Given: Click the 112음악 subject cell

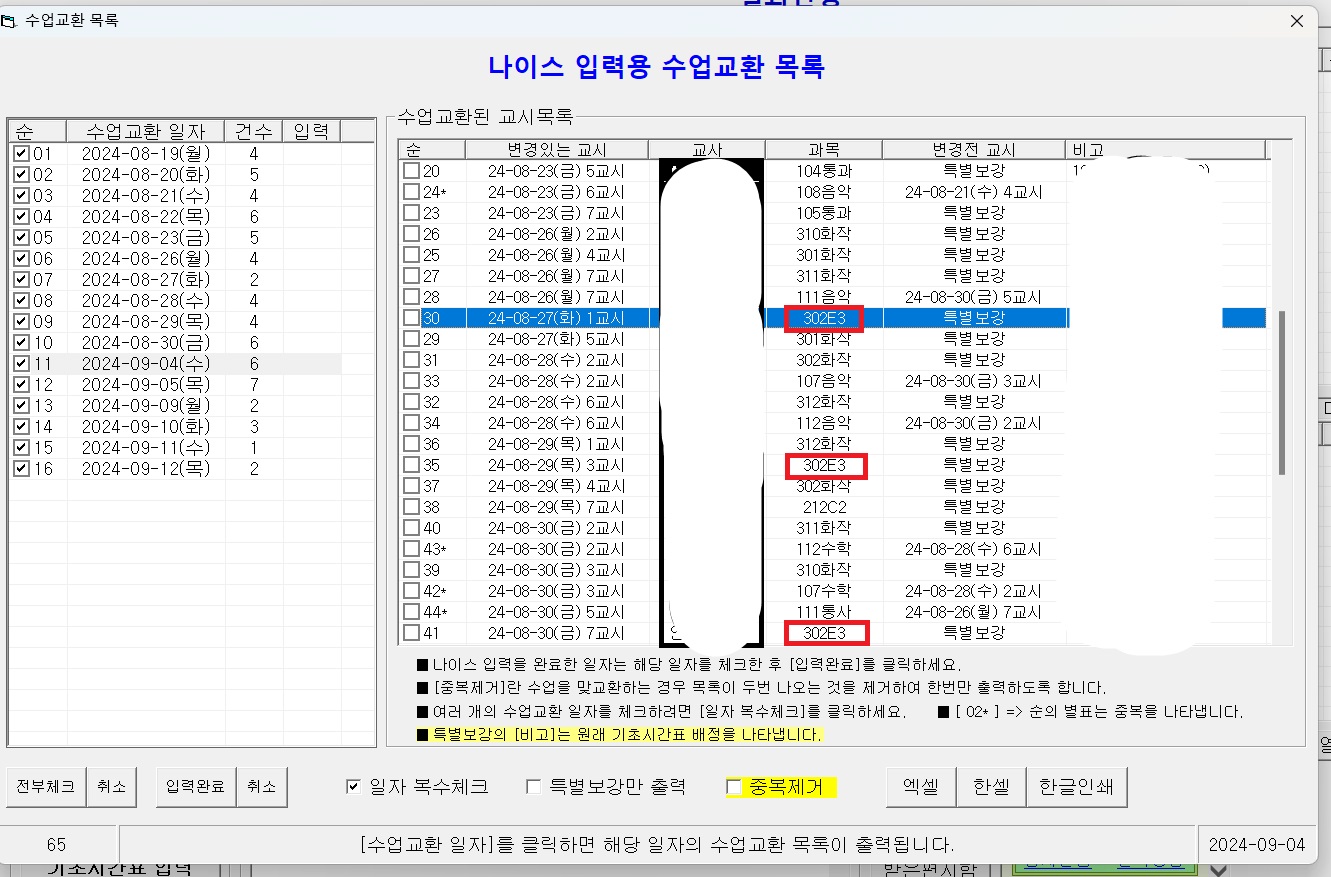Looking at the screenshot, I should coord(824,423).
